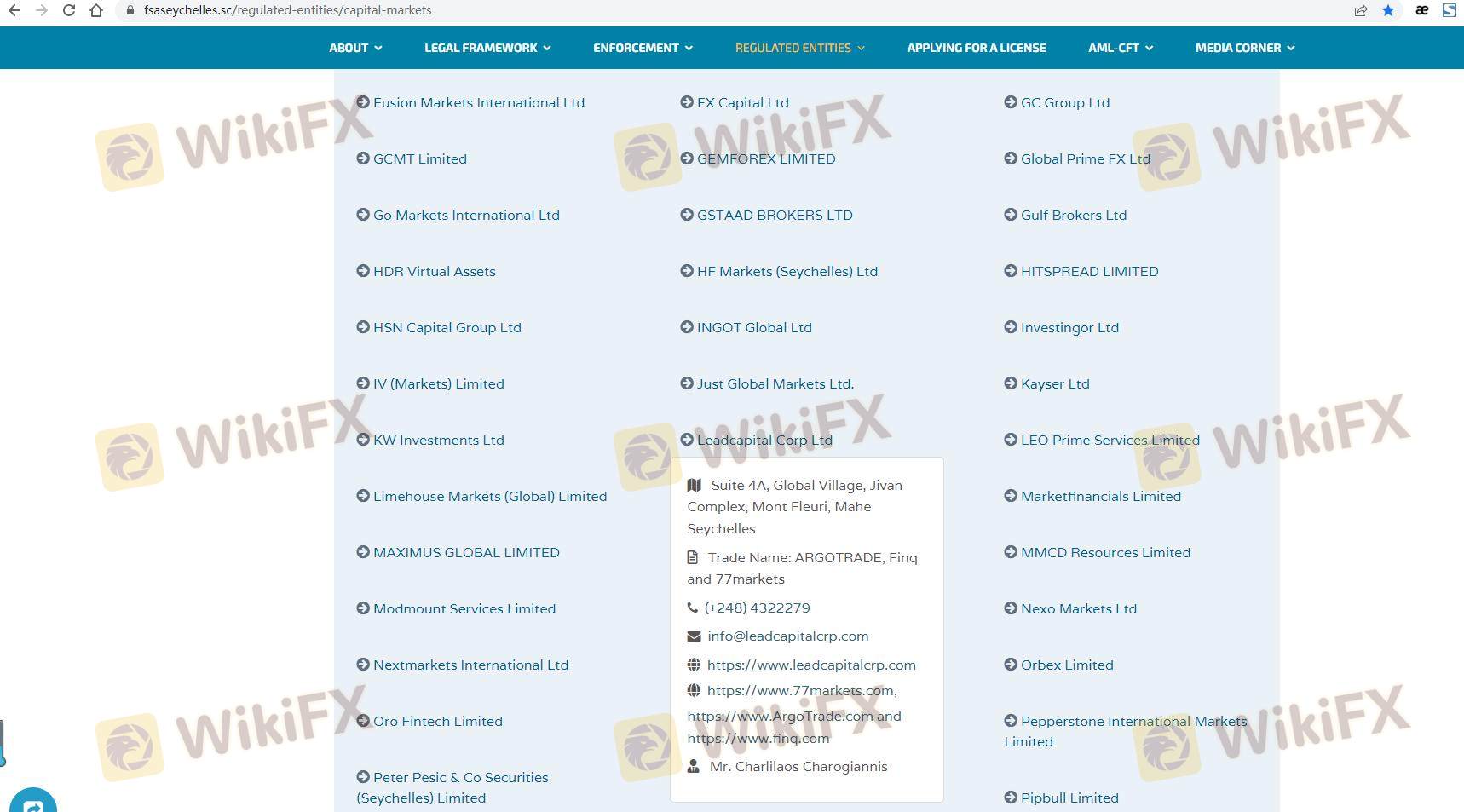Open the https://www.leadcapitalcrp.com website link
1464x812 pixels.
810,665
